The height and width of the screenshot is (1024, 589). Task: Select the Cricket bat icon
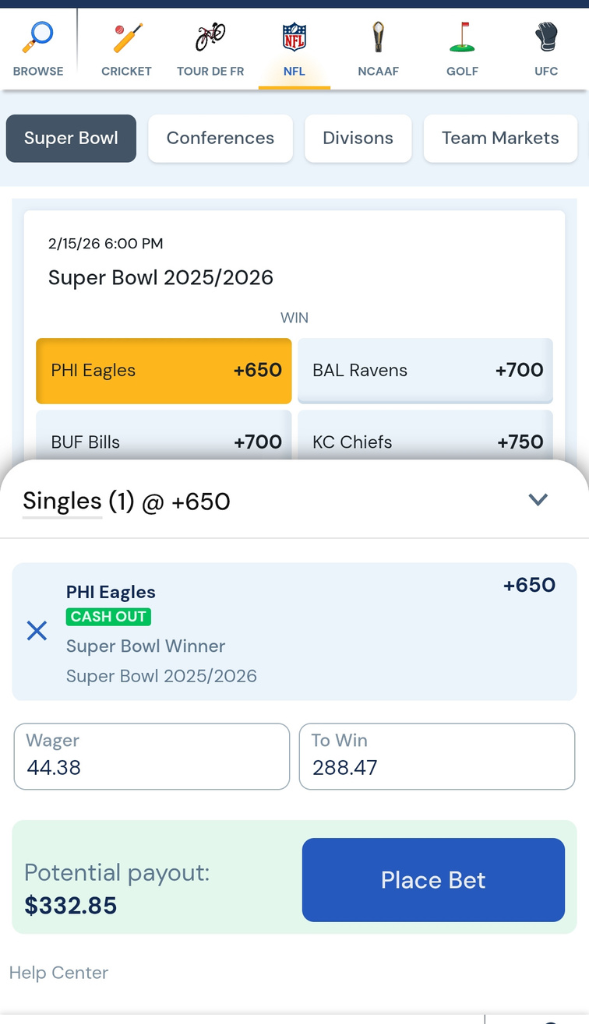click(x=127, y=37)
